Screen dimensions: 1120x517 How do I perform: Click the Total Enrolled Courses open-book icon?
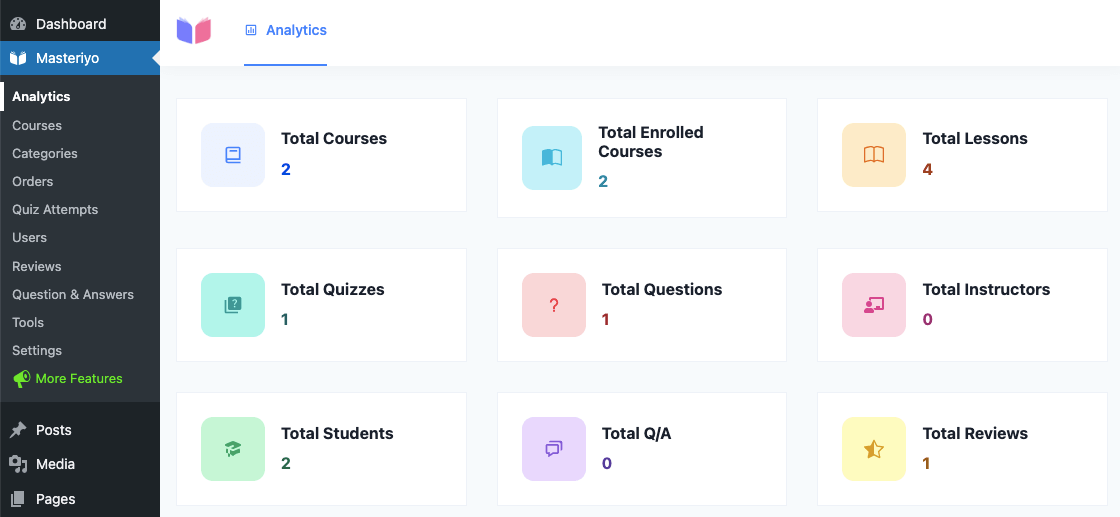pyautogui.click(x=552, y=158)
